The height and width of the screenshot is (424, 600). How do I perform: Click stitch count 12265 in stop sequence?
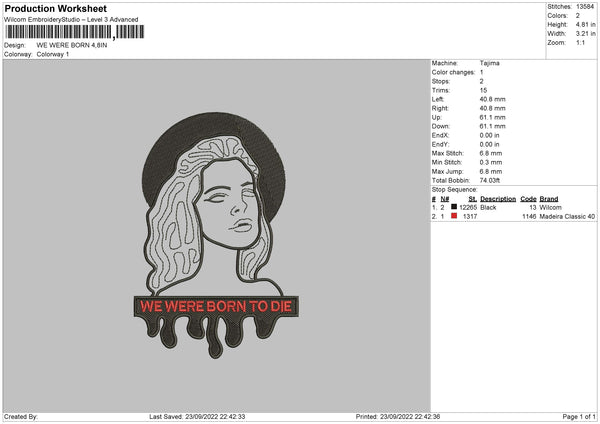468,207
